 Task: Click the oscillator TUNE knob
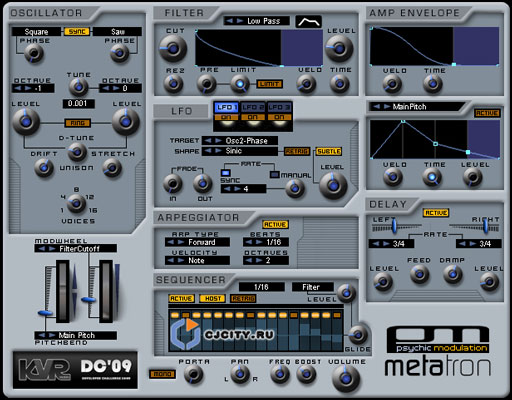coord(78,87)
